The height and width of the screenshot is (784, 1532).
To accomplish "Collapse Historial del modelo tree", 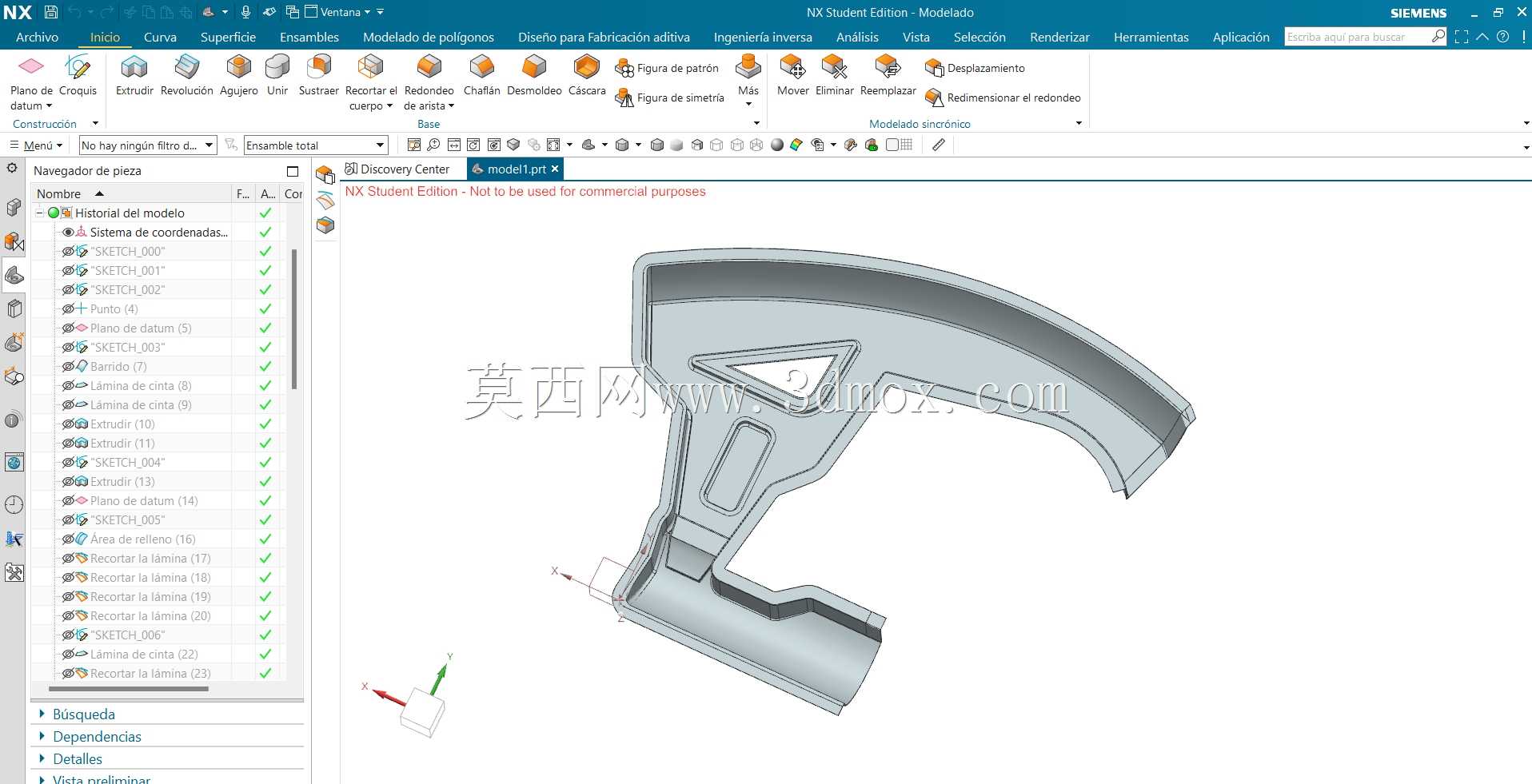I will [39, 213].
